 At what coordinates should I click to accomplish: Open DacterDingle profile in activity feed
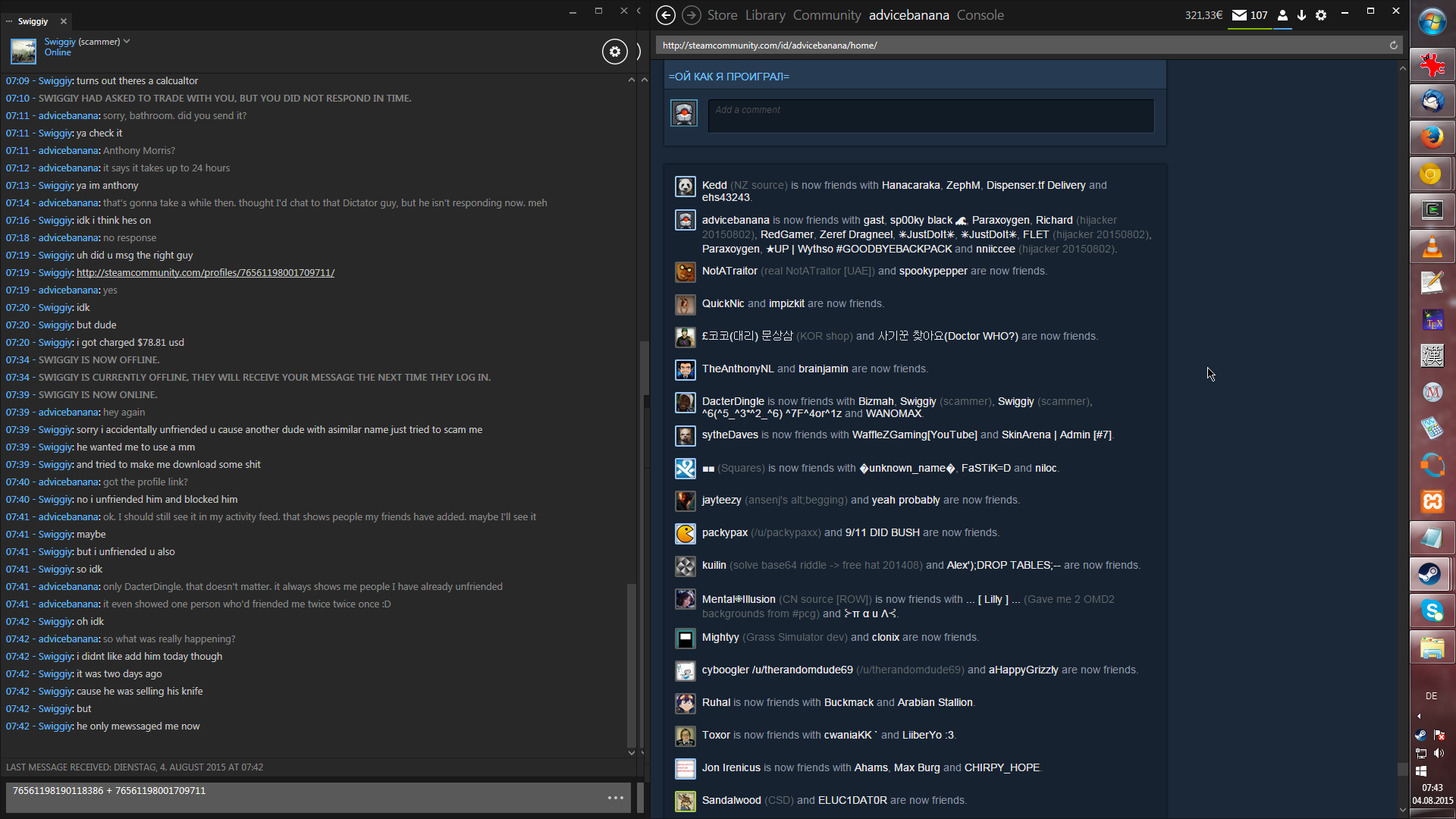tap(733, 401)
